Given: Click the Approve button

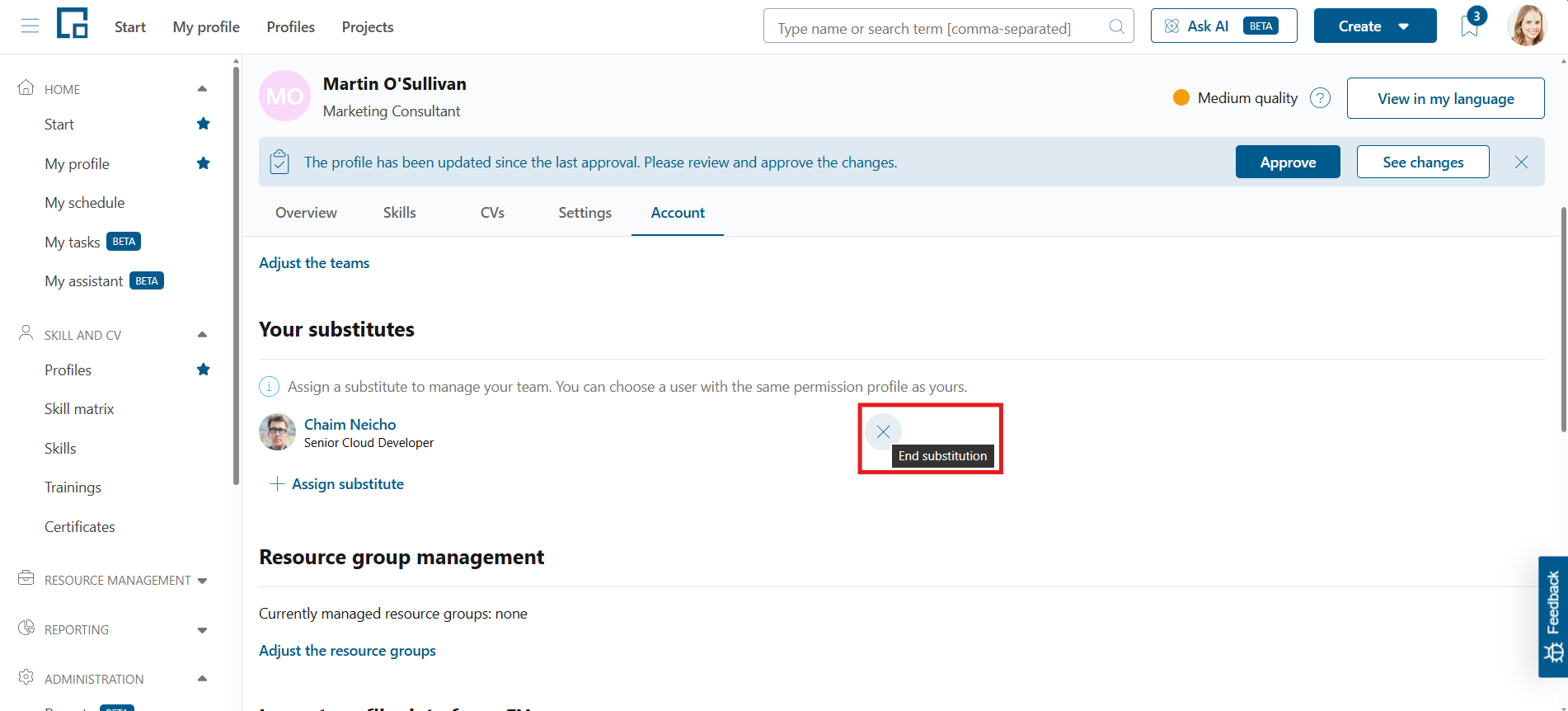Looking at the screenshot, I should point(1288,162).
